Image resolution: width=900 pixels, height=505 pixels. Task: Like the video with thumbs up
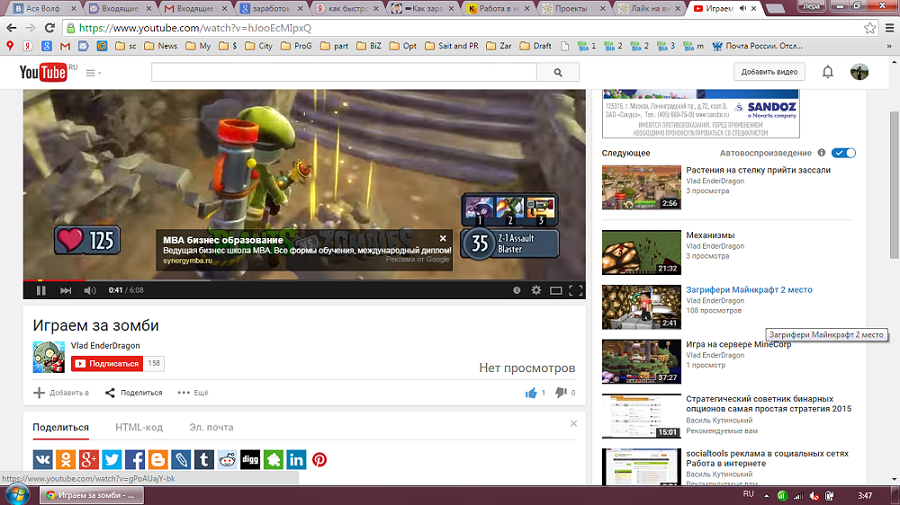coord(531,393)
